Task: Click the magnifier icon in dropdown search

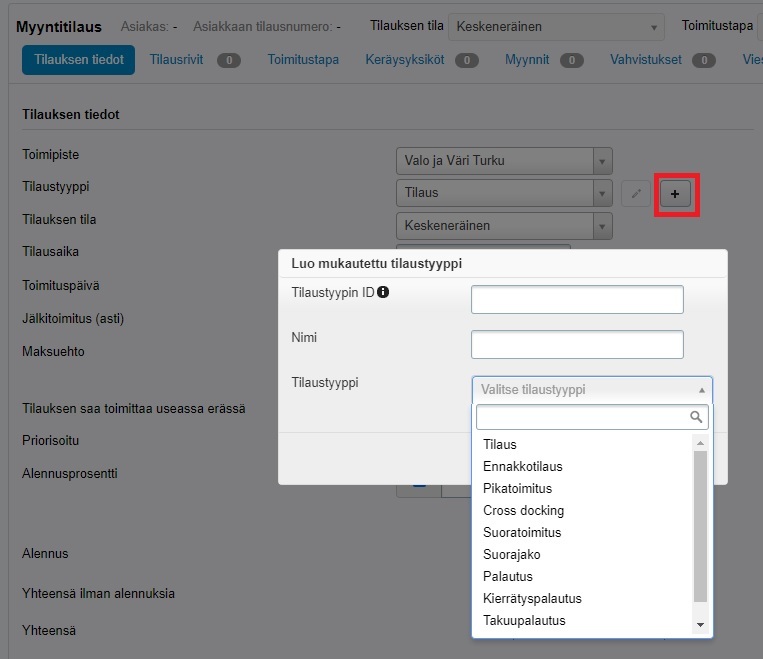Action: (696, 417)
